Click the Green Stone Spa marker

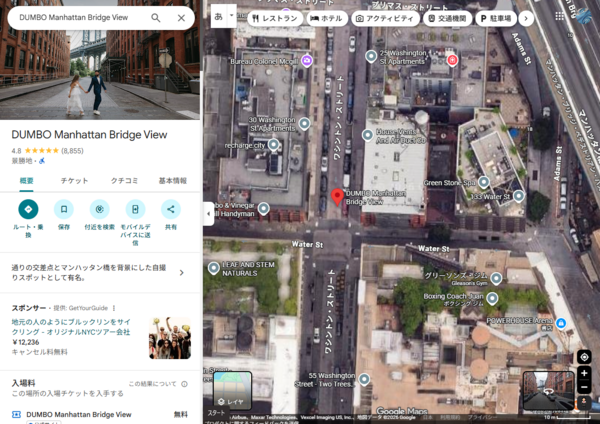pyautogui.click(x=484, y=182)
